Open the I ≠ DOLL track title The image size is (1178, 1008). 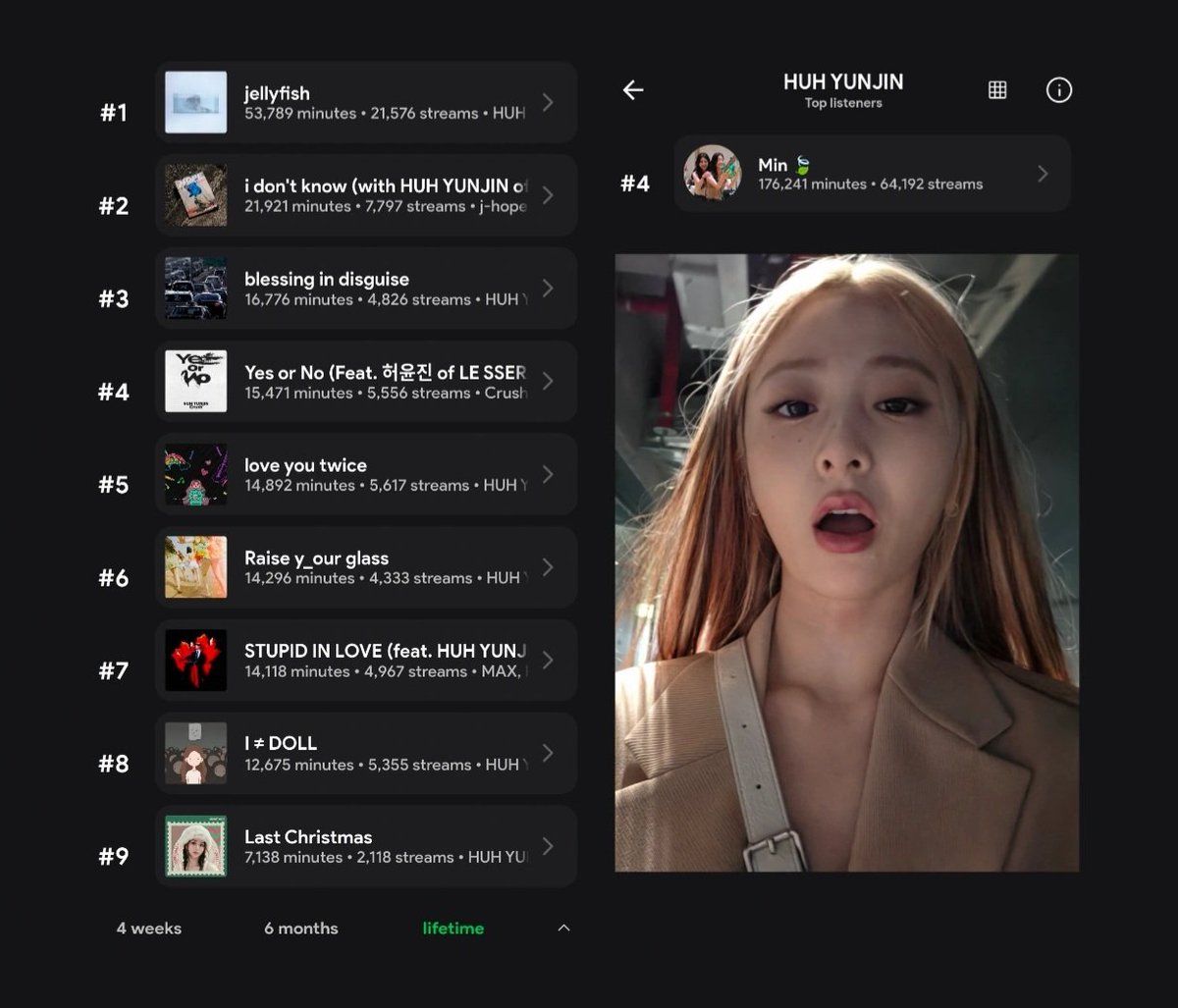tap(281, 743)
